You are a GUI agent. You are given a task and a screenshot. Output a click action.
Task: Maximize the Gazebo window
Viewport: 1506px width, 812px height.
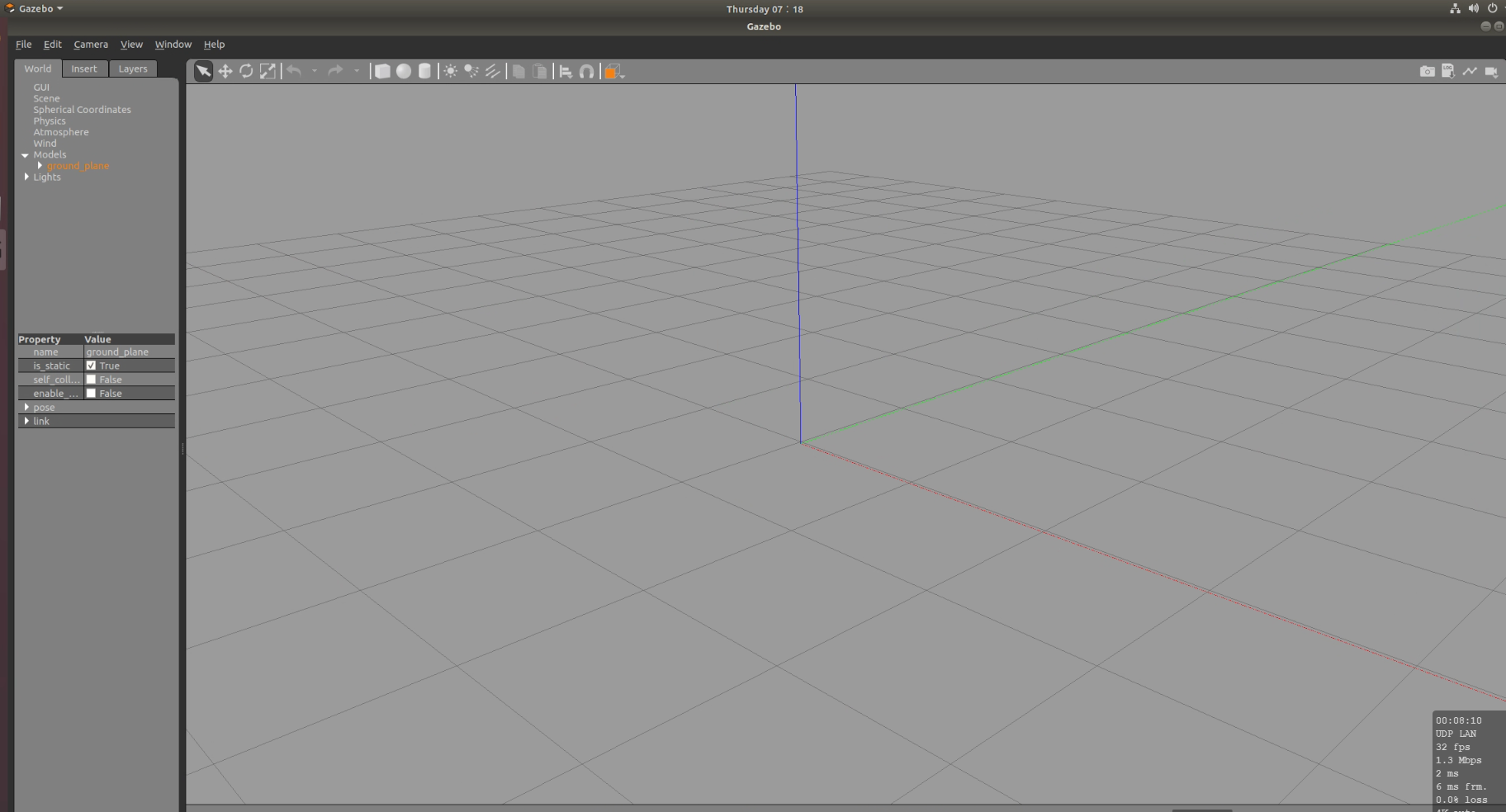[1499, 26]
